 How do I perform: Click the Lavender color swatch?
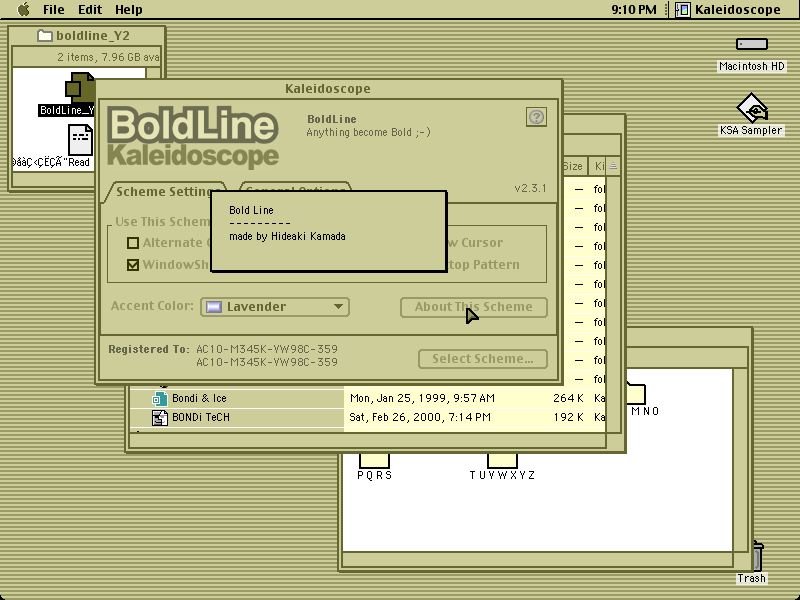214,307
